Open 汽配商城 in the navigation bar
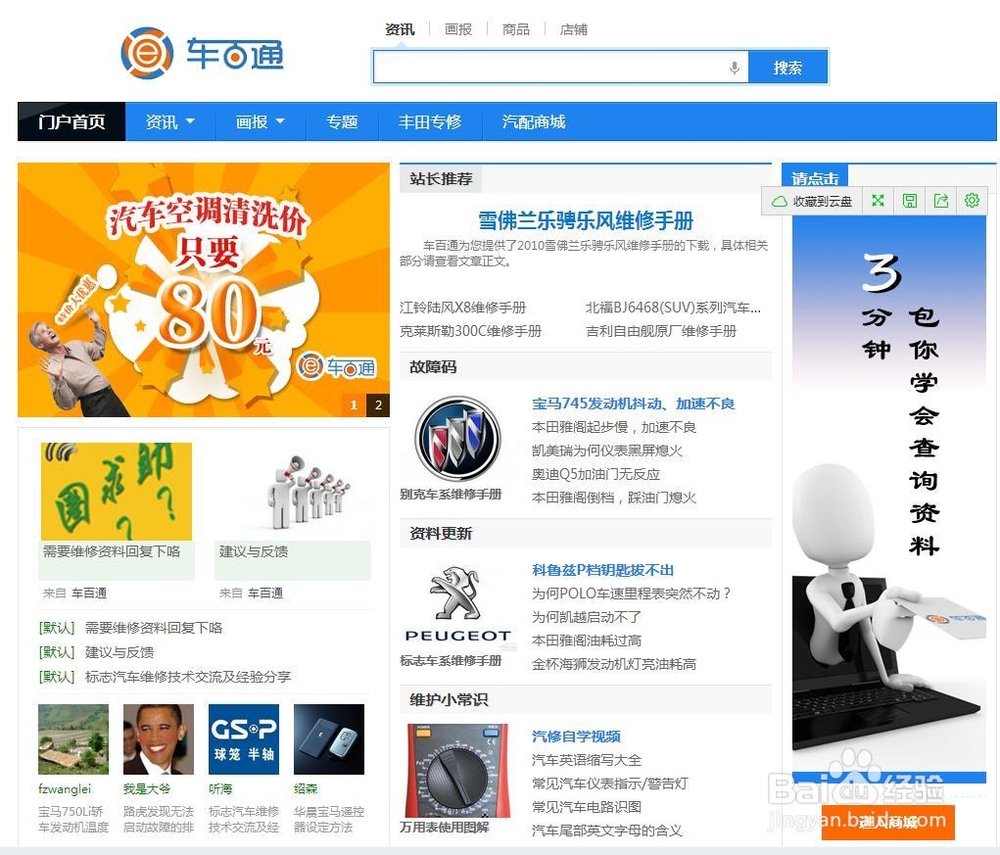The image size is (1000, 855). coord(533,121)
